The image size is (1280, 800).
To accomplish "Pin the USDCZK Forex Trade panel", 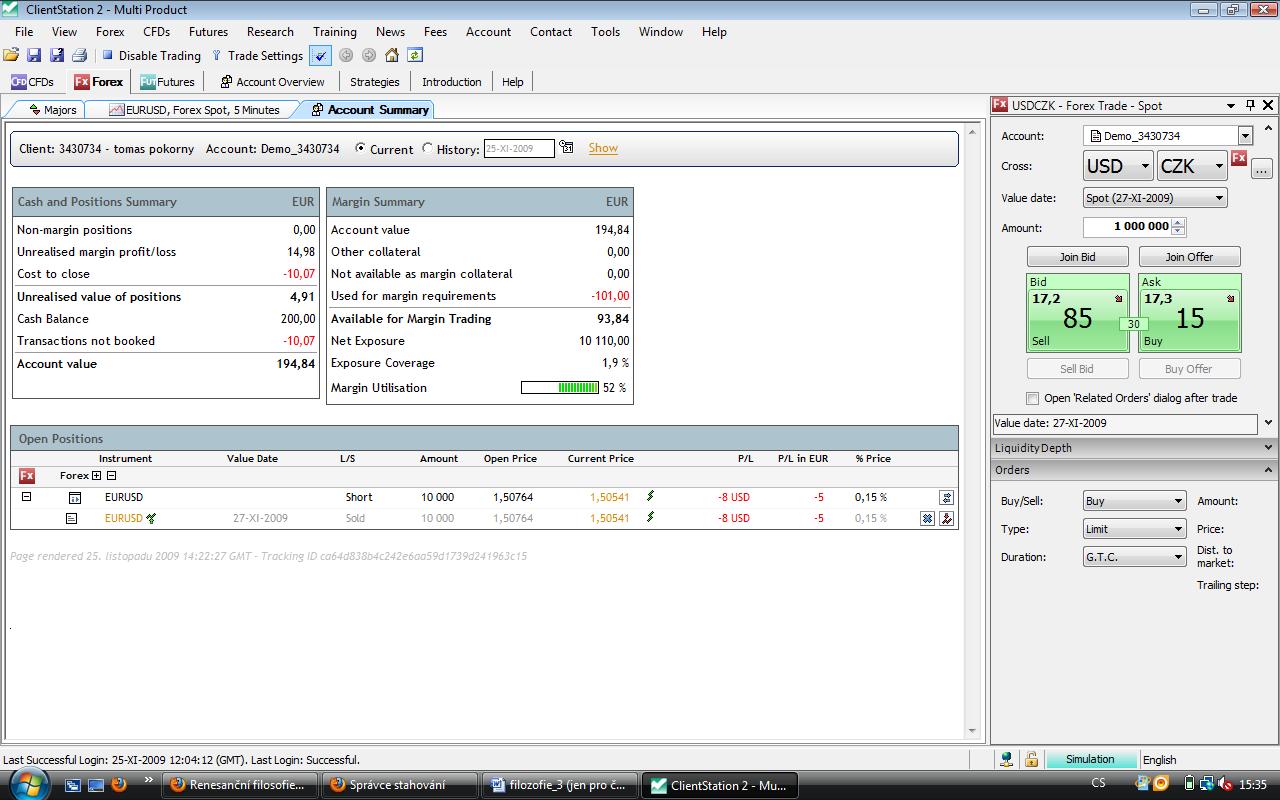I will tap(1250, 105).
